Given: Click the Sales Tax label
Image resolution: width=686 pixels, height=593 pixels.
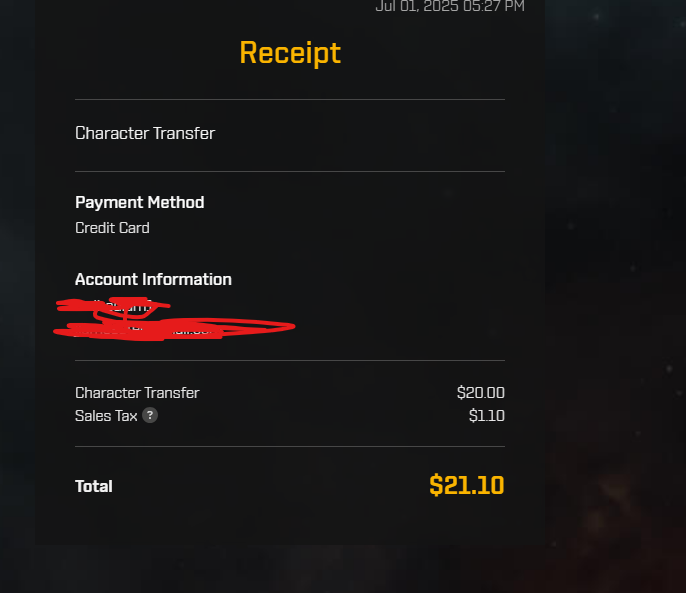Looking at the screenshot, I should pyautogui.click(x=106, y=416).
